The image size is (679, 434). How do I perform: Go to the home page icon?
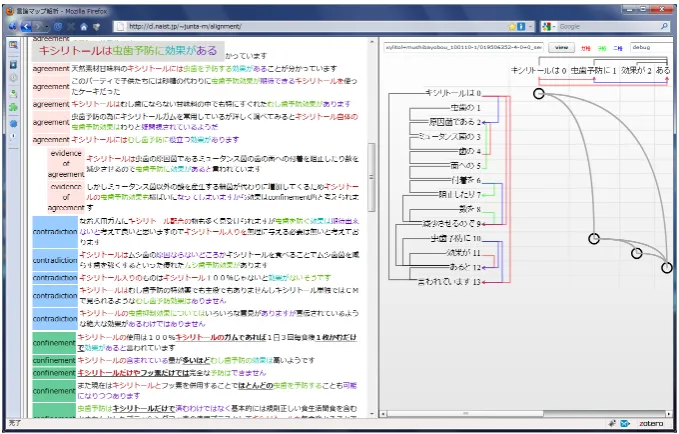pos(84,27)
